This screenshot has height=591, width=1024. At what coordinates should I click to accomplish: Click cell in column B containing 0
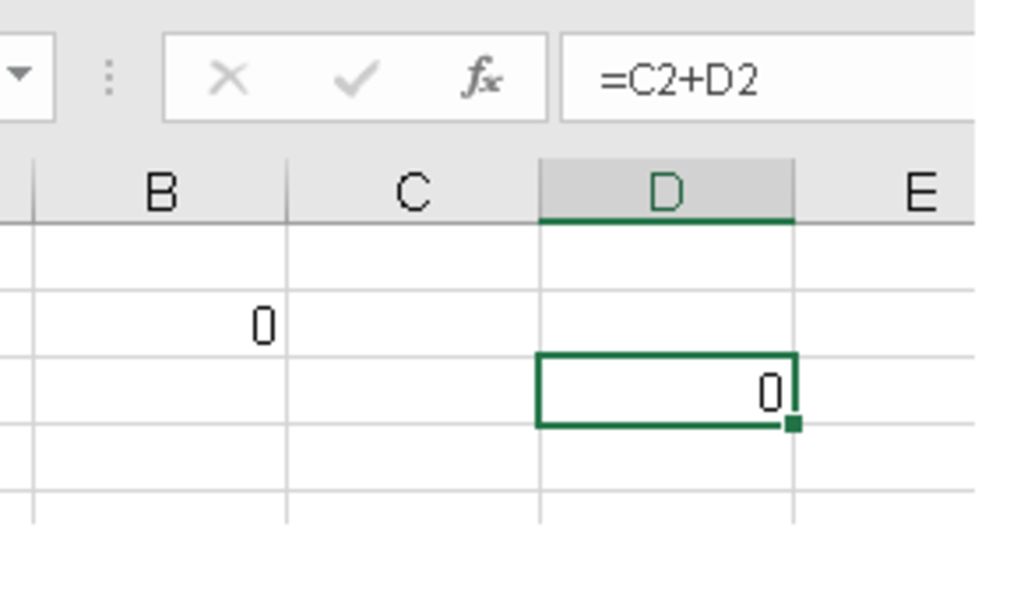coord(161,325)
